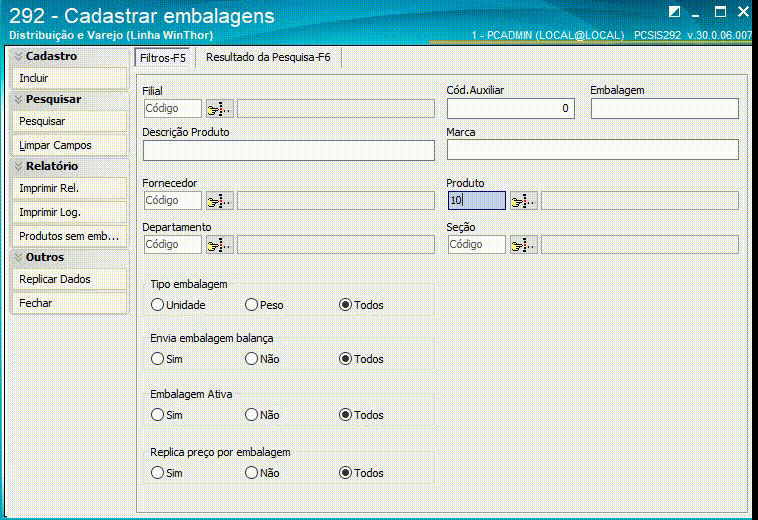
Task: Focus the Cód.Auxiliar field
Action: pyautogui.click(x=510, y=108)
